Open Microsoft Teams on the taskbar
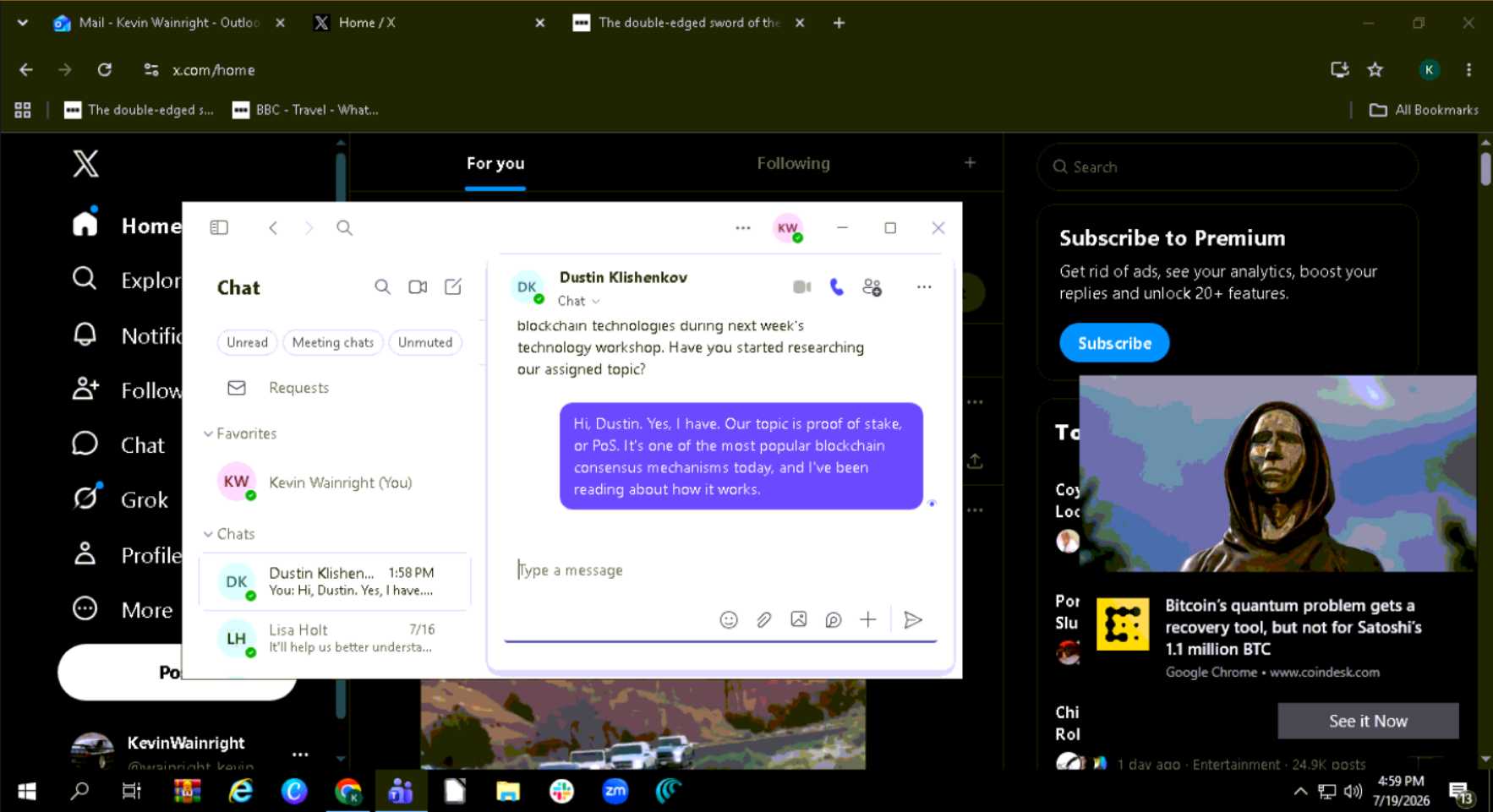Image resolution: width=1493 pixels, height=812 pixels. coord(401,792)
